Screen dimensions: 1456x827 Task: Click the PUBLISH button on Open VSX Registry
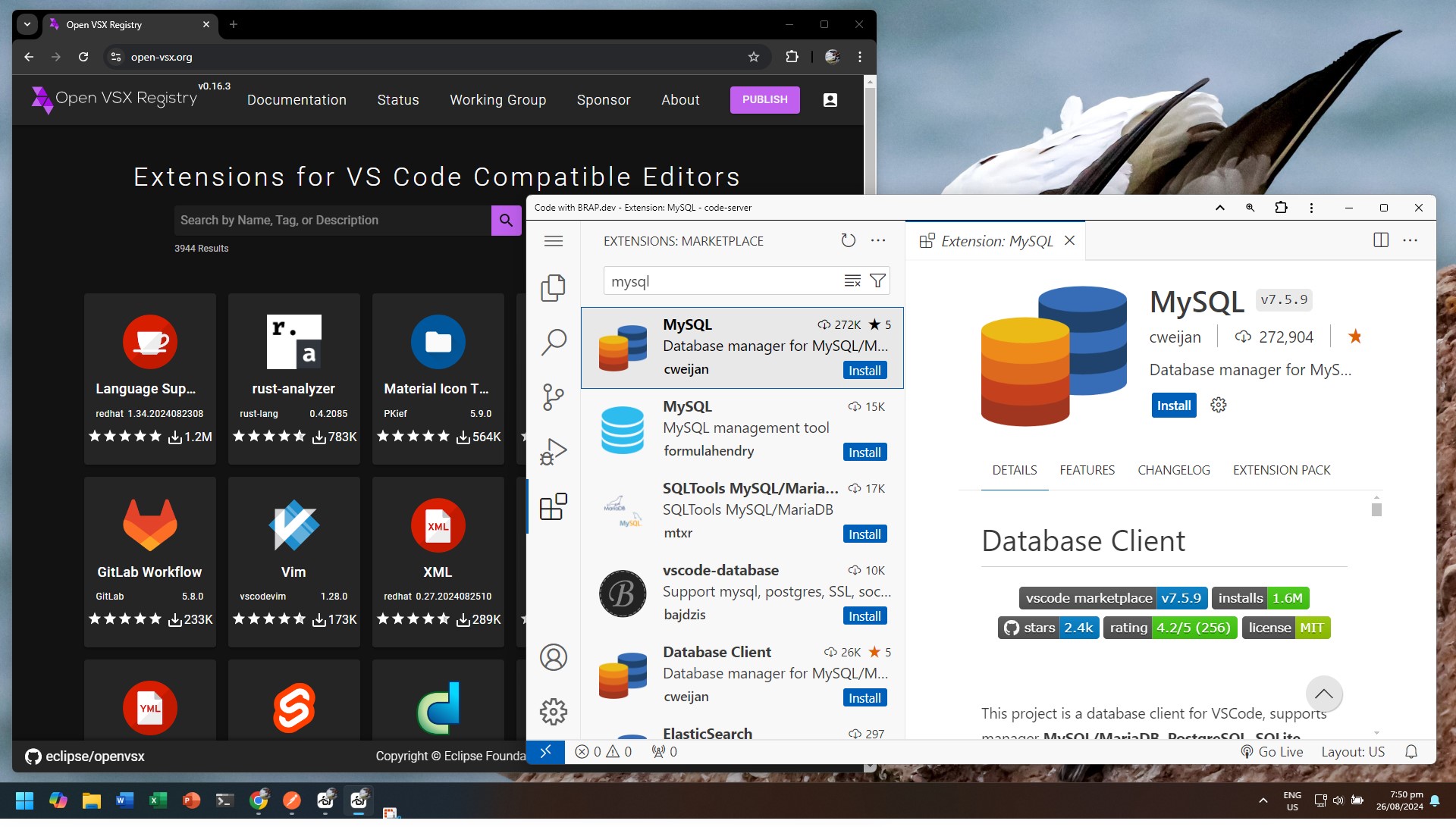764,99
